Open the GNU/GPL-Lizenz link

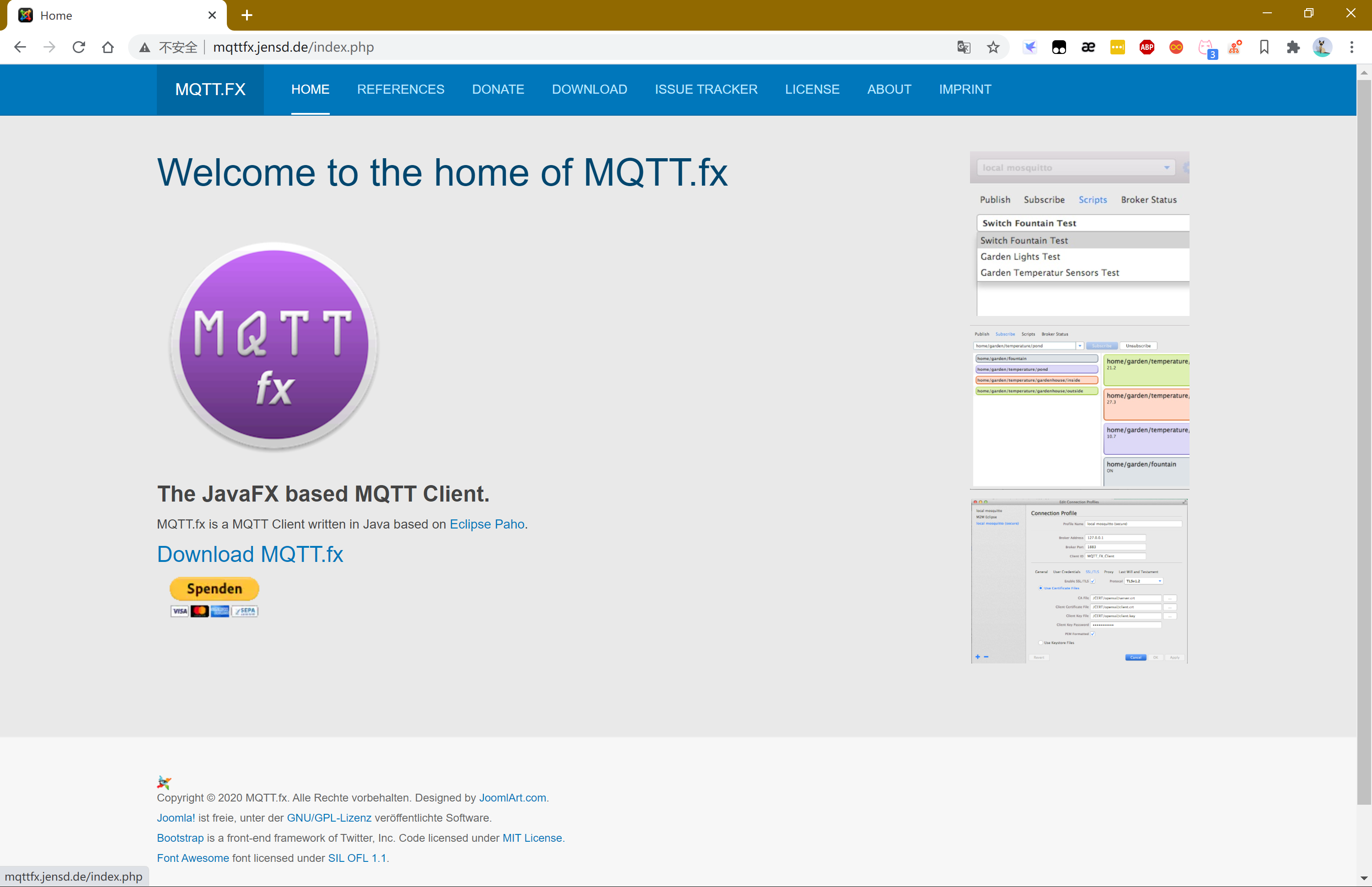point(329,818)
